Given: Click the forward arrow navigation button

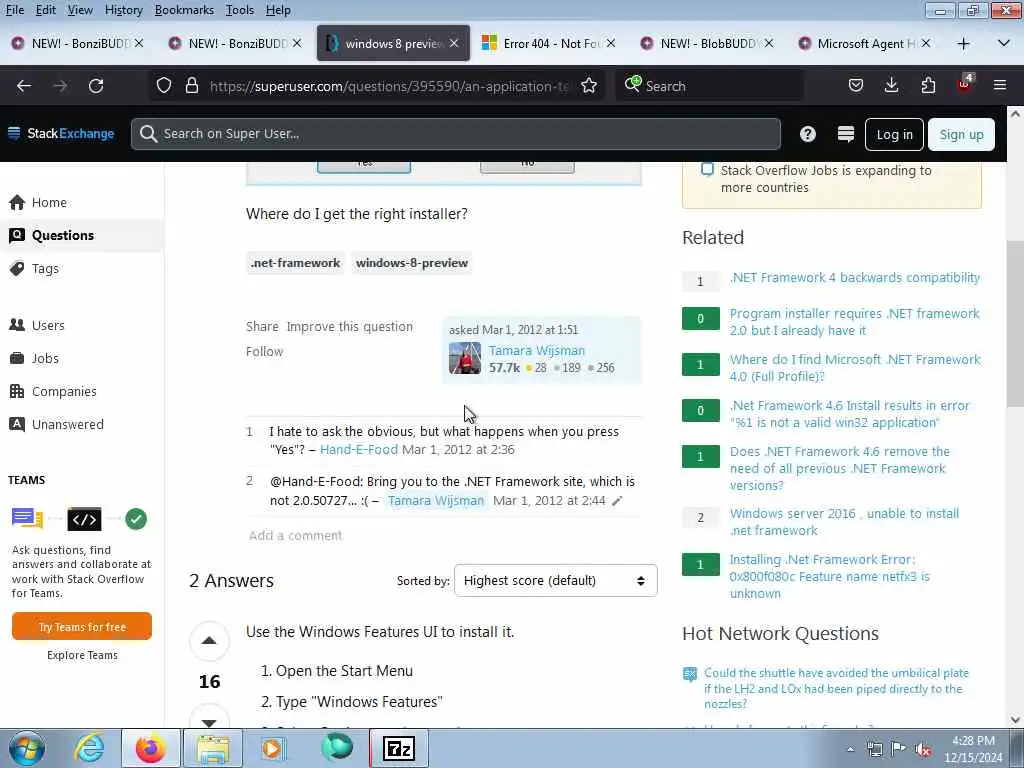Looking at the screenshot, I should (x=60, y=86).
